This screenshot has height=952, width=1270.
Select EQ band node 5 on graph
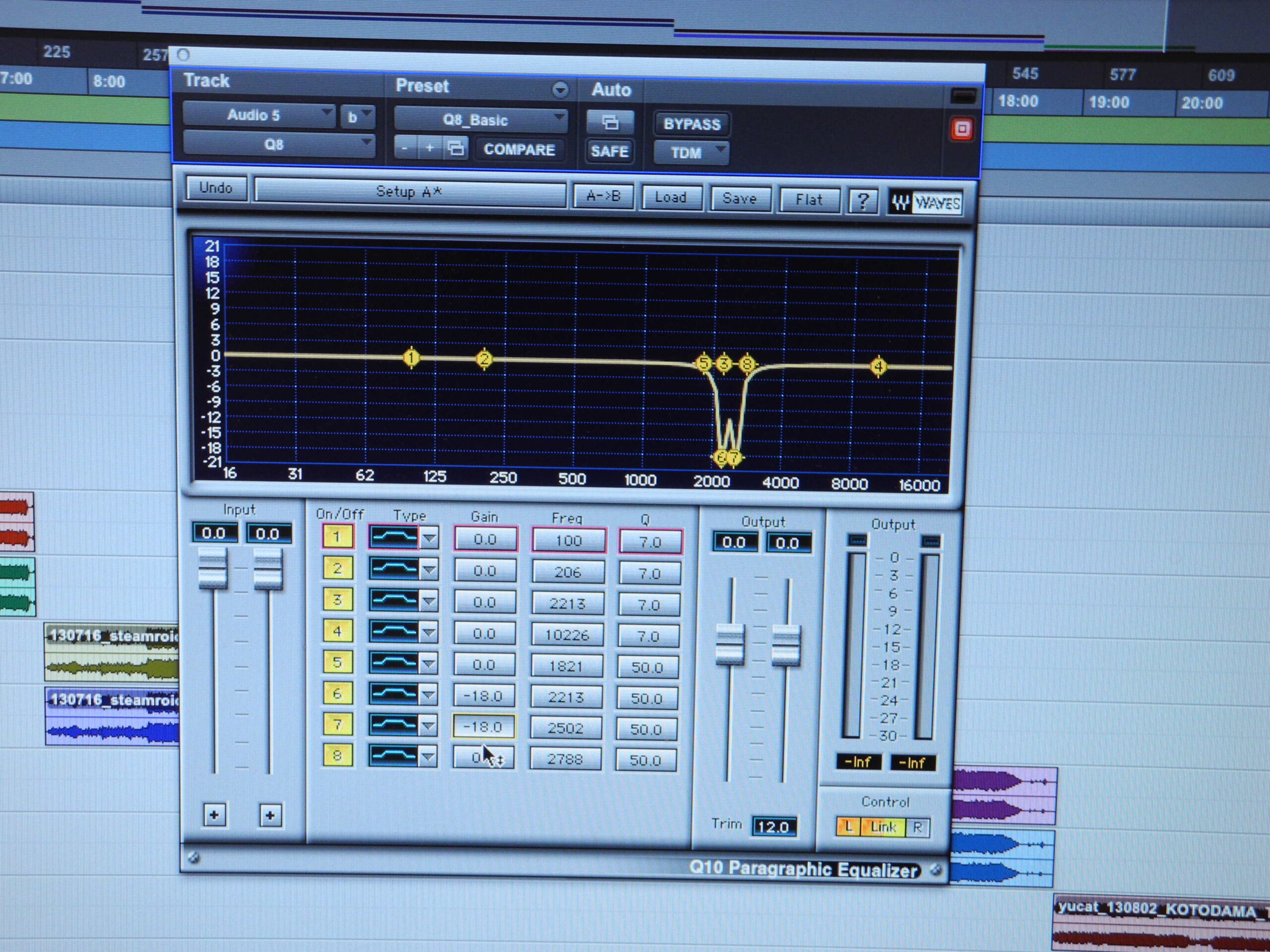(704, 362)
